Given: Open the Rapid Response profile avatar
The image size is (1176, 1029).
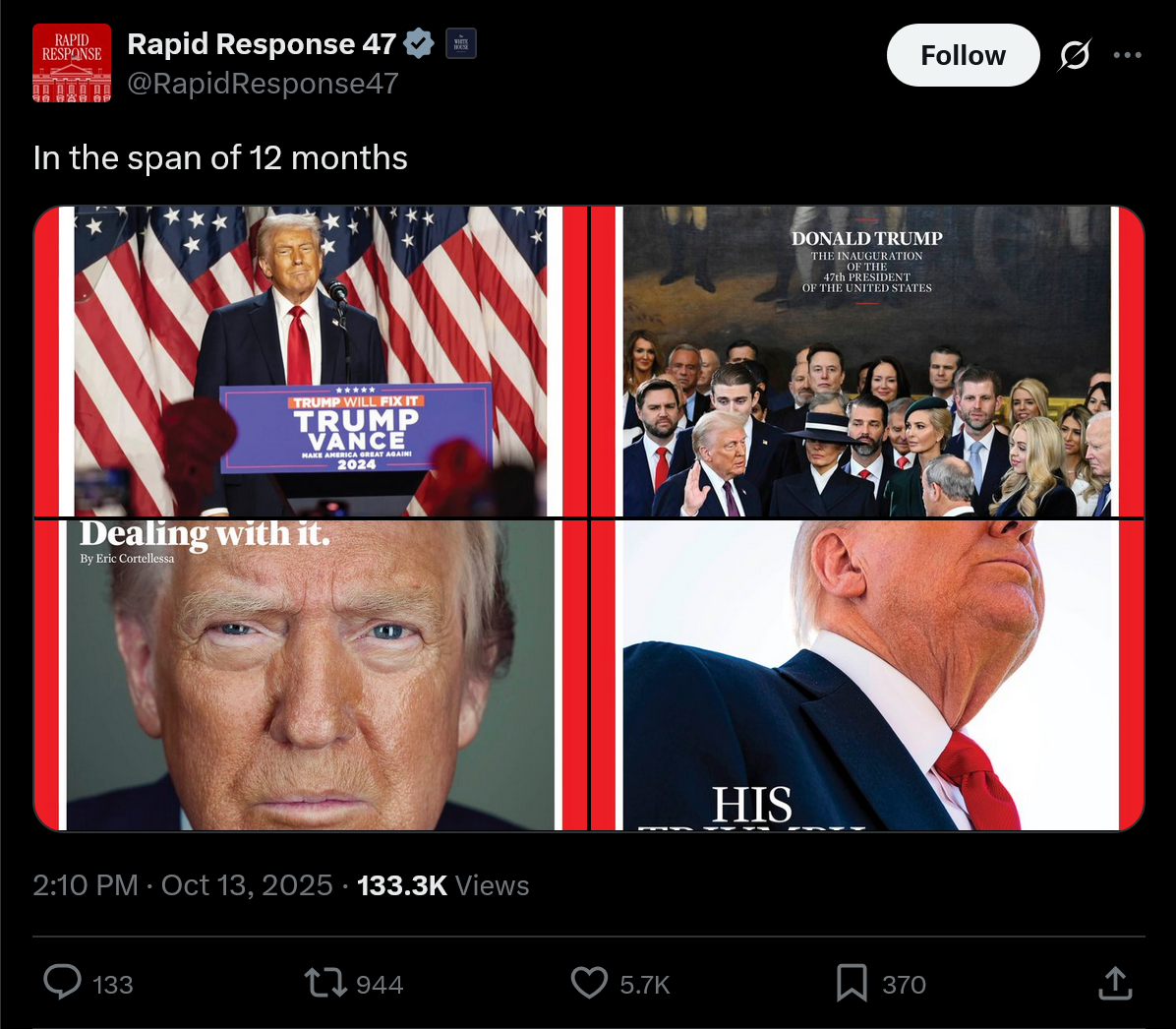Looking at the screenshot, I should (x=72, y=63).
